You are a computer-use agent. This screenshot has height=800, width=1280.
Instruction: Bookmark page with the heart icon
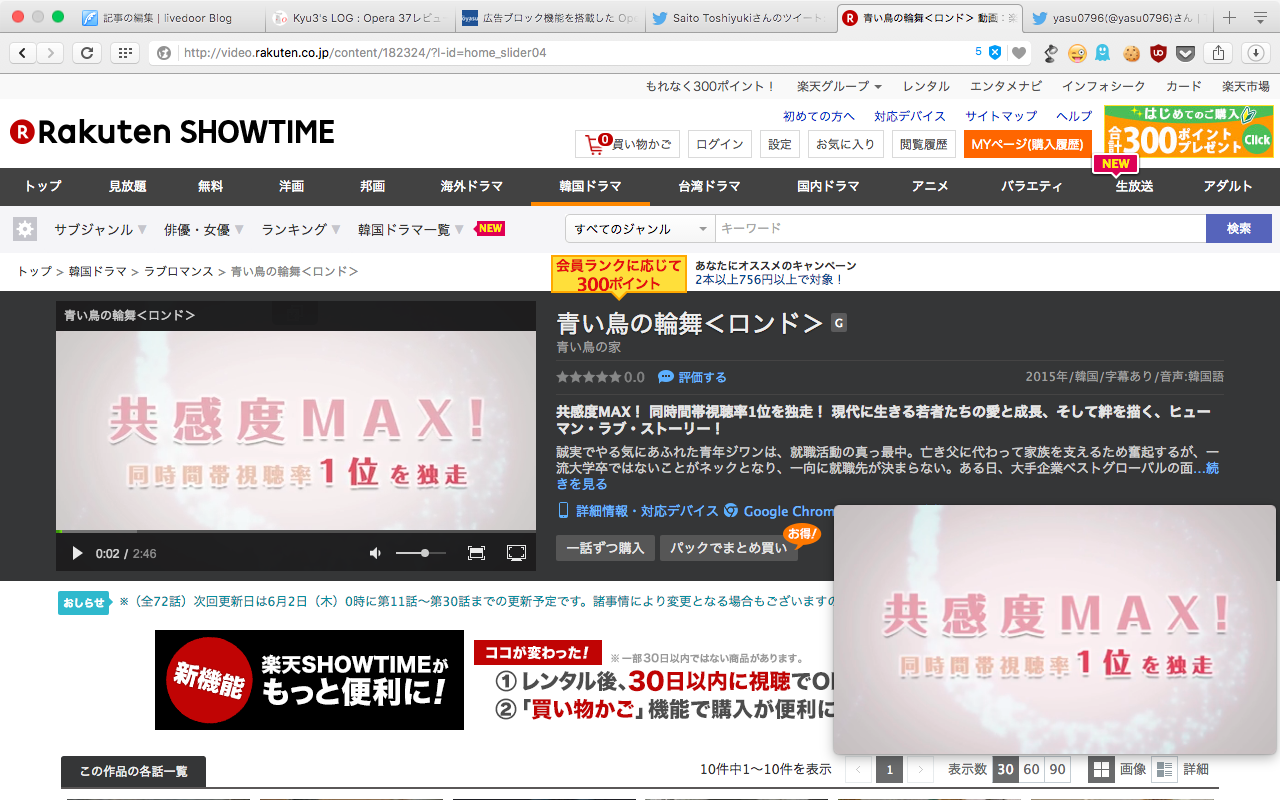coord(1019,53)
